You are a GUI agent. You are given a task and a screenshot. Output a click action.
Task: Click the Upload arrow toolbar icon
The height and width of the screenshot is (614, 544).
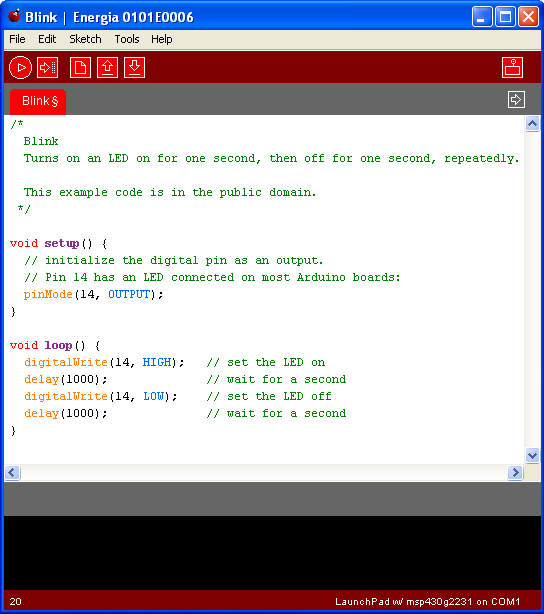point(48,67)
